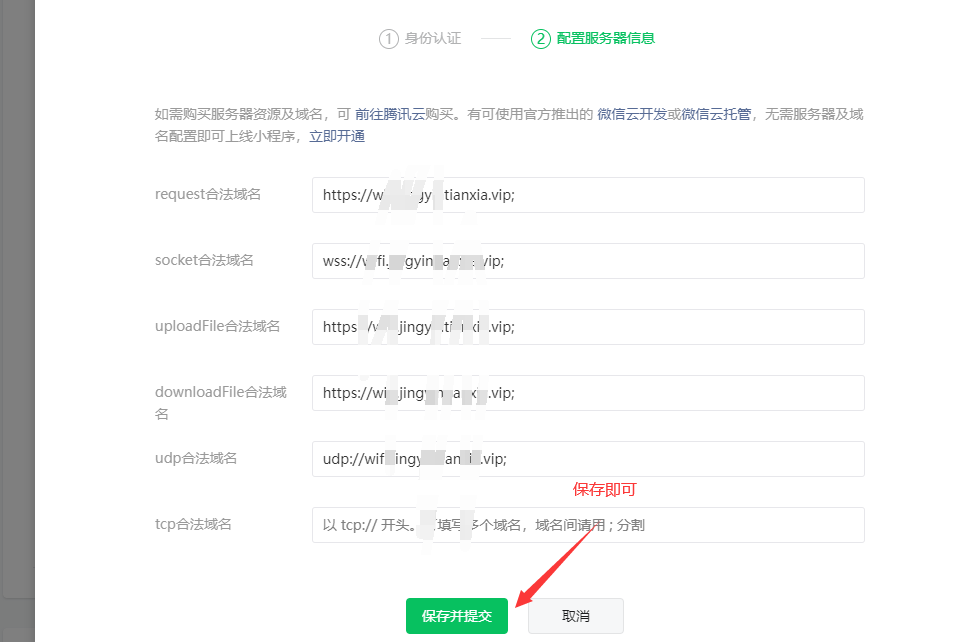Open the 微信云开发 link
The height and width of the screenshot is (642, 964).
tap(632, 114)
